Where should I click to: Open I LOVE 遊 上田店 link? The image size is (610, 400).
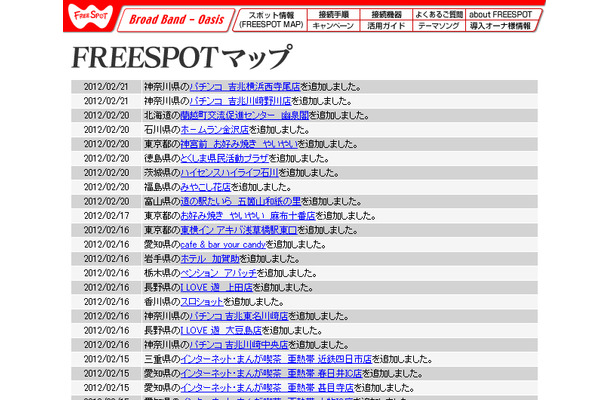click(x=217, y=288)
